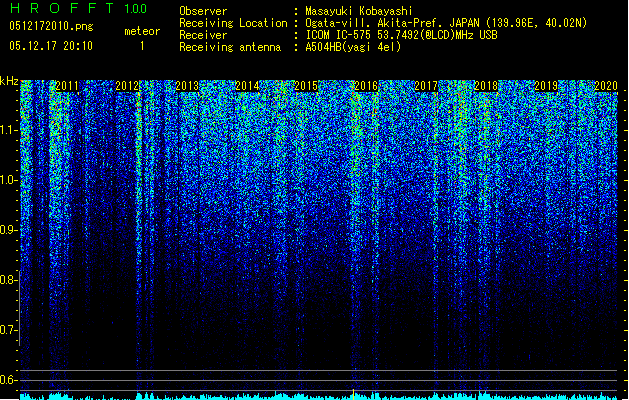Click the cyan signal-level strip at bottom
This screenshot has width=629, height=400.
319,396
